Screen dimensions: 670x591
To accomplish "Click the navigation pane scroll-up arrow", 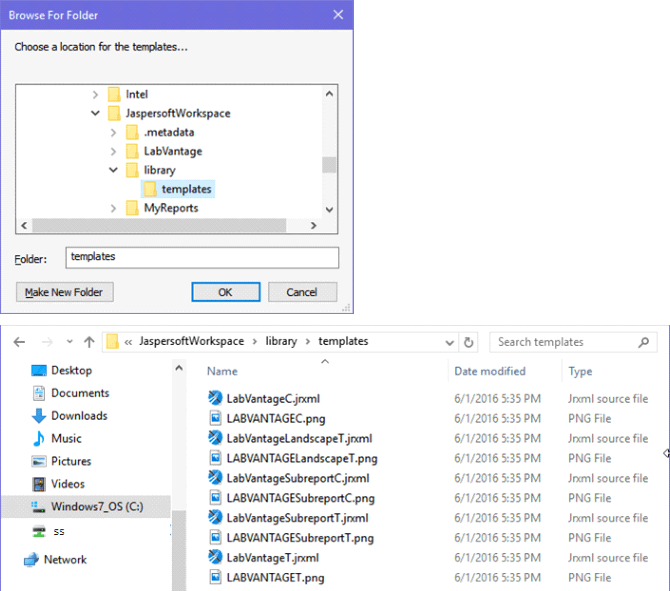I will (179, 368).
